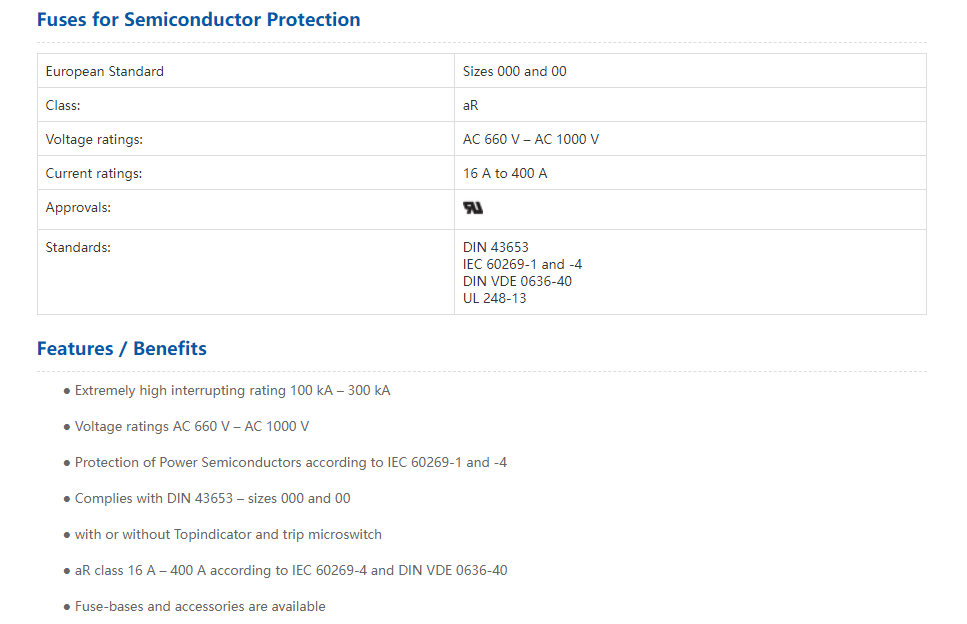Select the 16 A to 400 A value
967x624 pixels.
(x=505, y=173)
